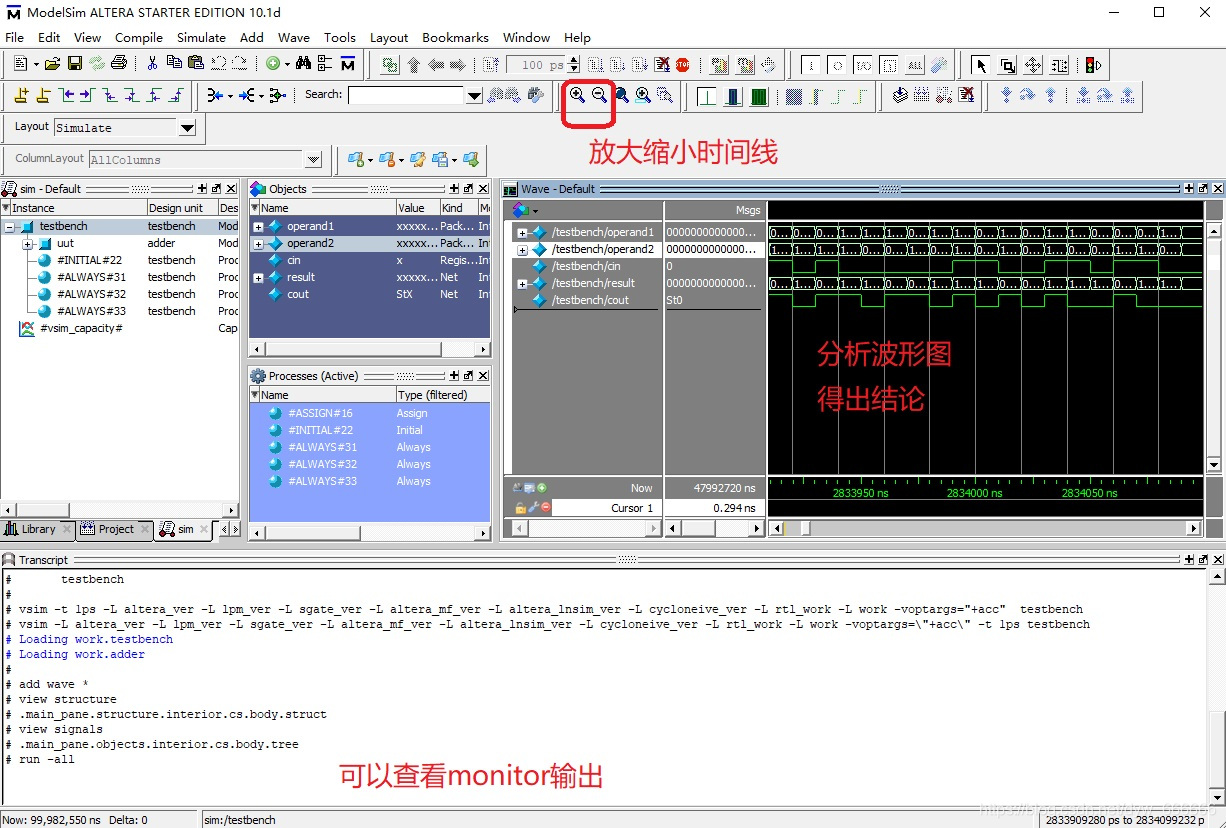The image size is (1226, 828).
Task: Click Type (filtered) column header in Processes
Action: pyautogui.click(x=441, y=395)
